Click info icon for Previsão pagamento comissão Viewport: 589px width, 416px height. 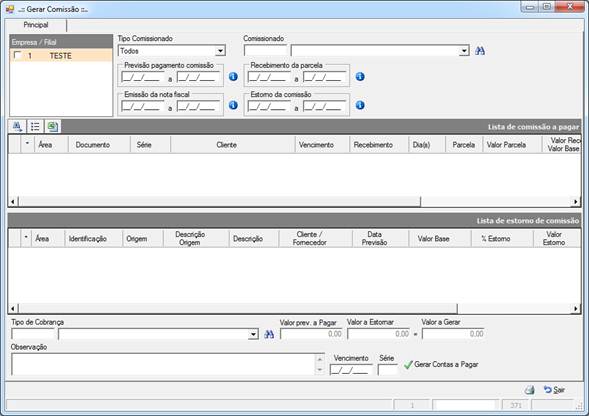coord(233,77)
